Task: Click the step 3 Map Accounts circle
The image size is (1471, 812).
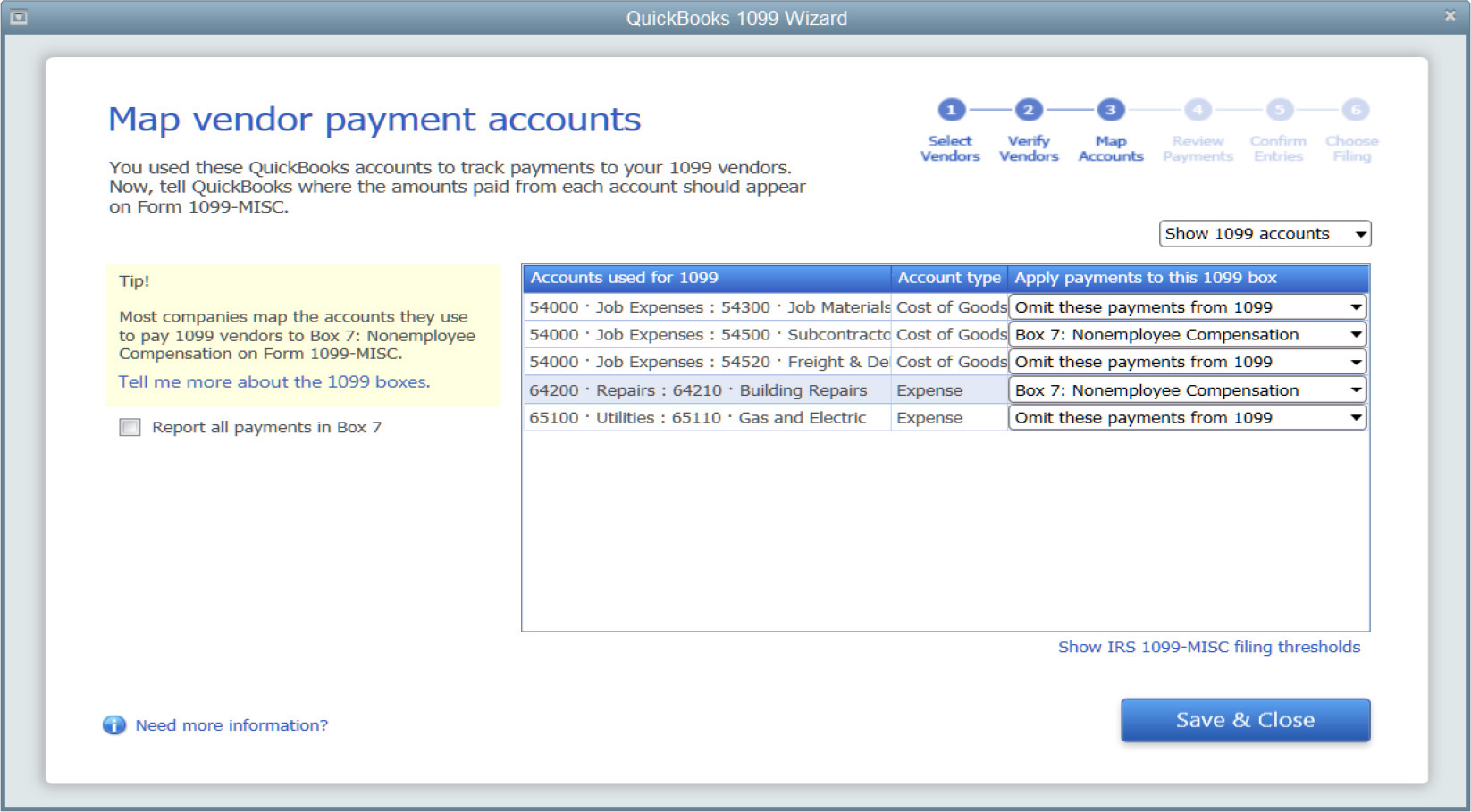Action: pos(1111,110)
